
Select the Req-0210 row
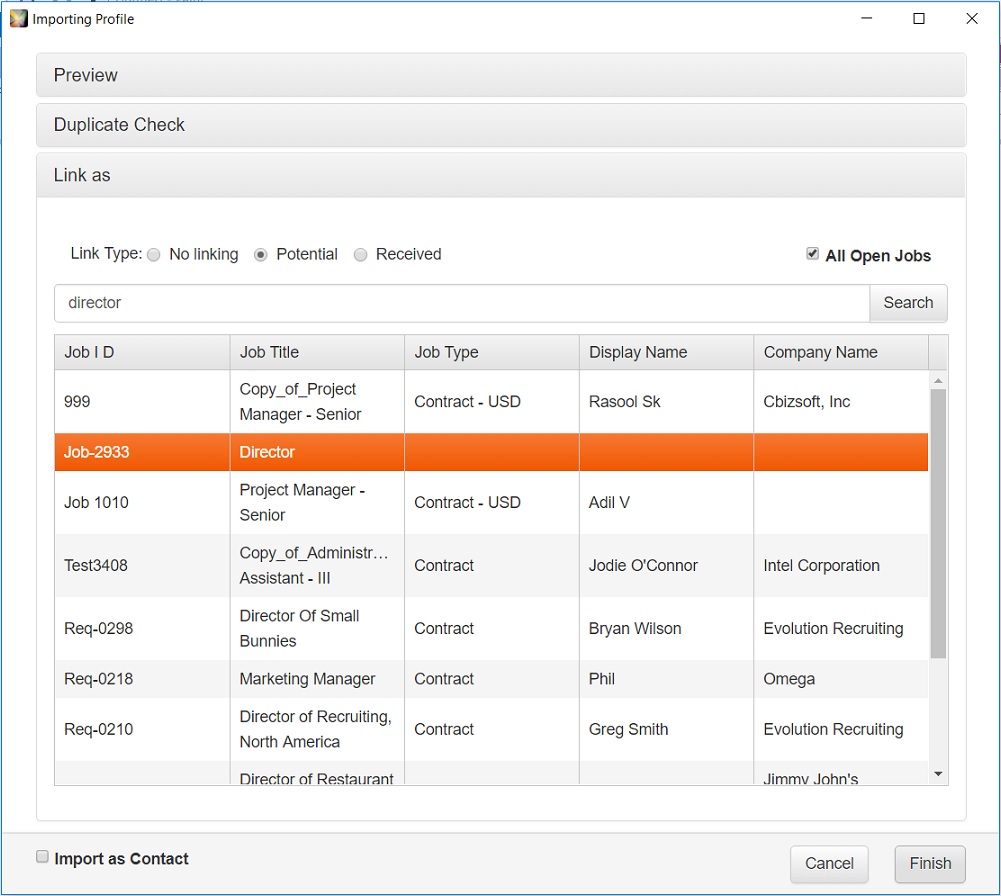[491, 729]
